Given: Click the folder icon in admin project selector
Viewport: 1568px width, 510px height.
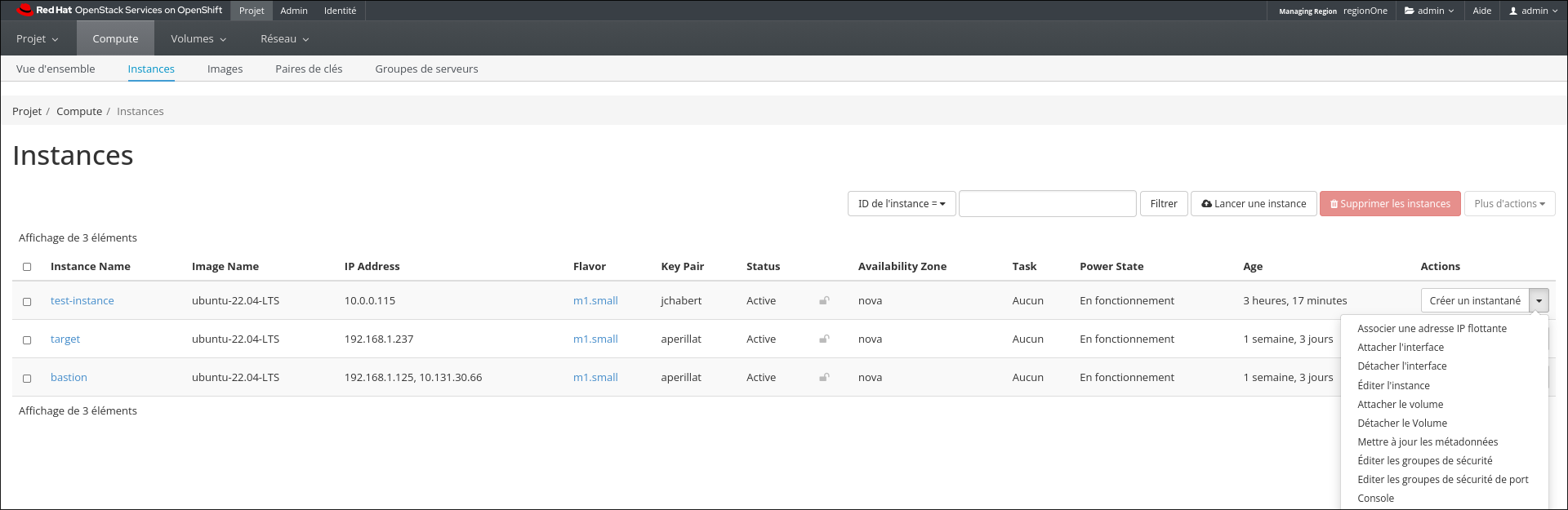Looking at the screenshot, I should [1409, 11].
